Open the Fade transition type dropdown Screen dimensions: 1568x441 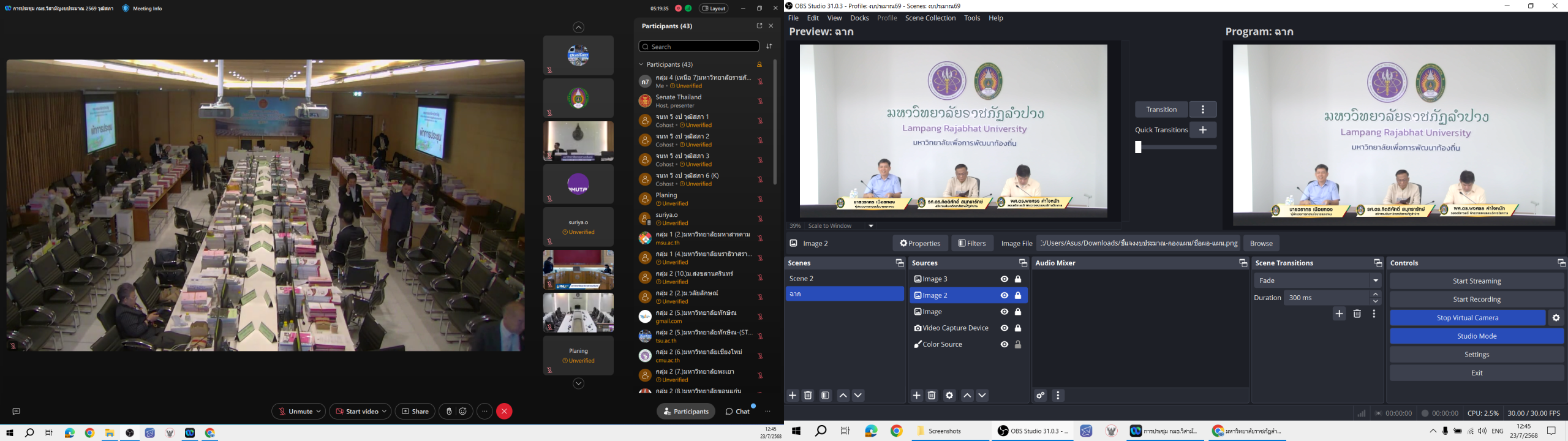point(1317,281)
